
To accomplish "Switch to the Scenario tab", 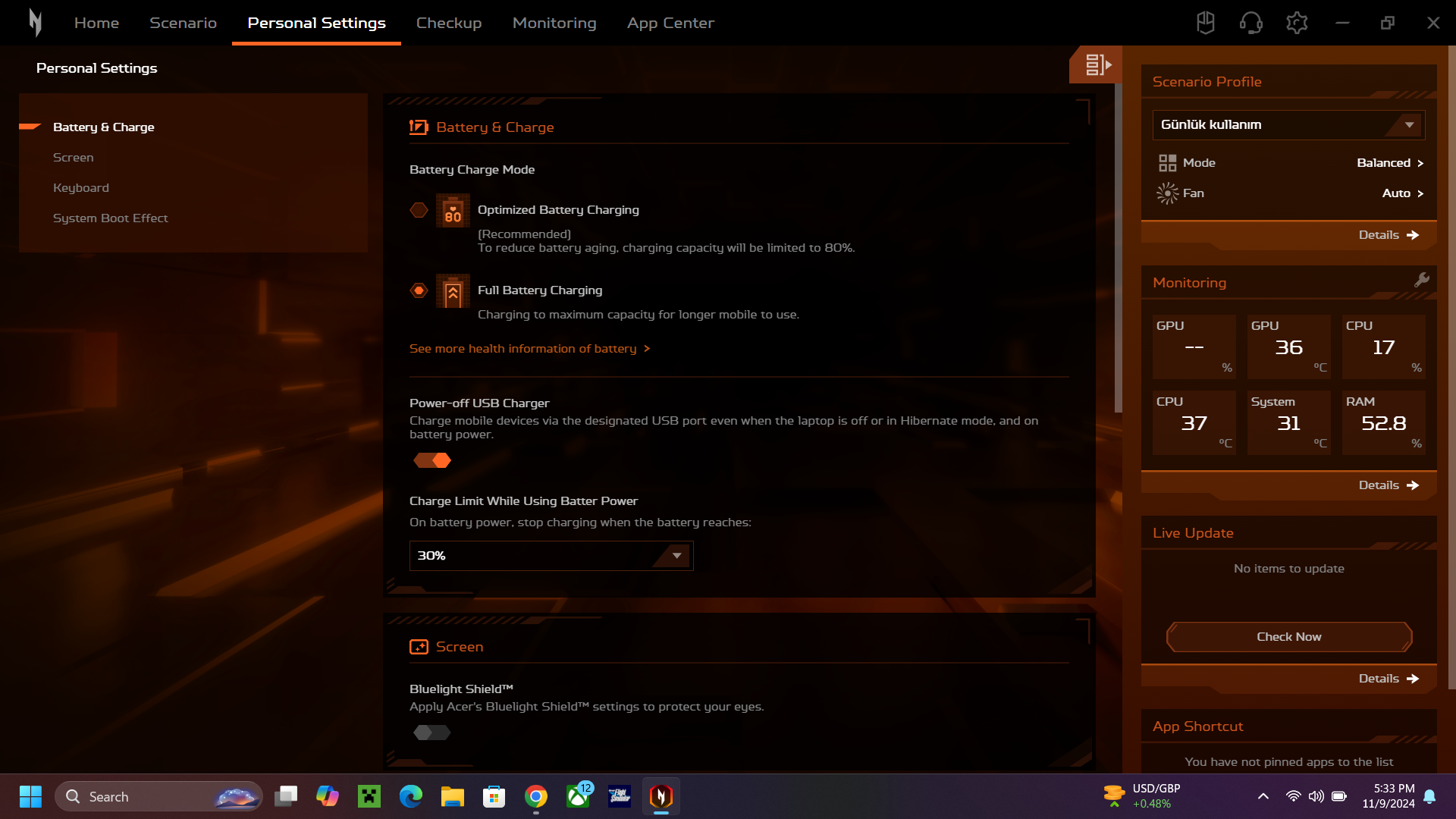I will [183, 23].
